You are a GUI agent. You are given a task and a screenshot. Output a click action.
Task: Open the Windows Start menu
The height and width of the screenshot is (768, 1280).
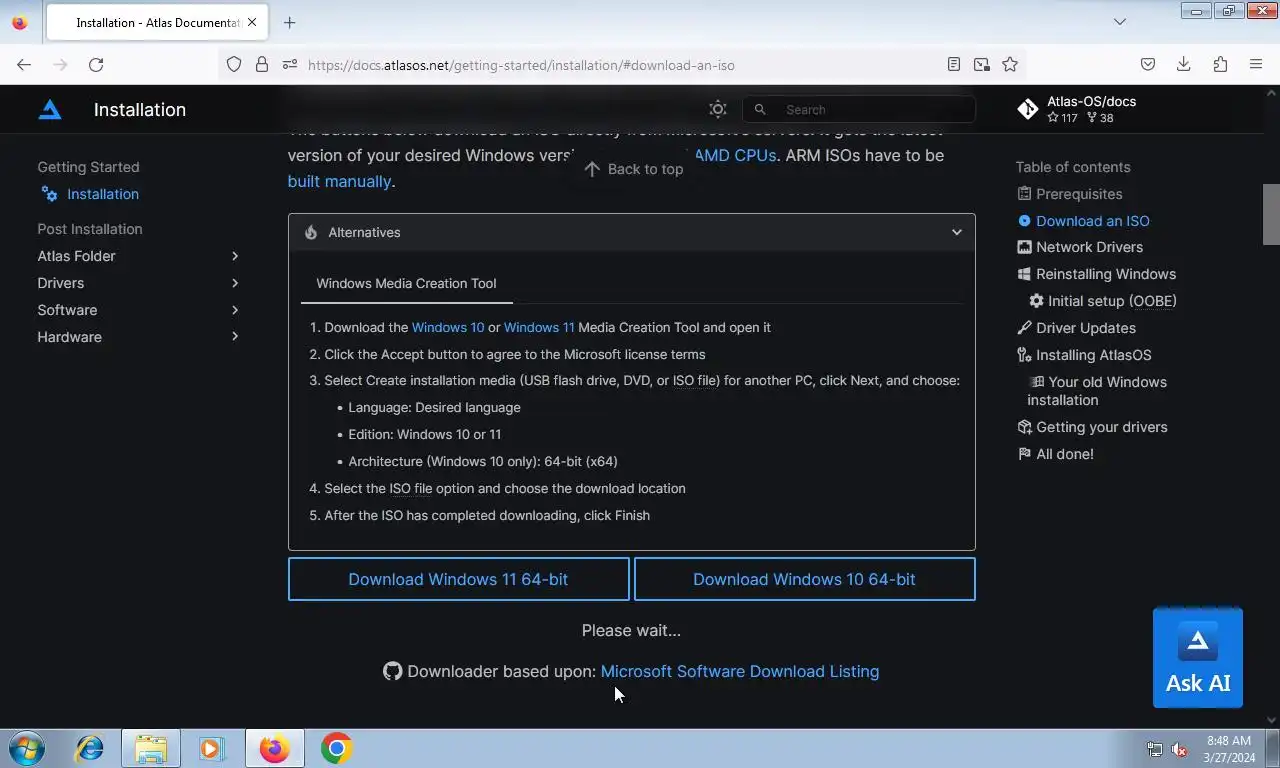(x=26, y=748)
